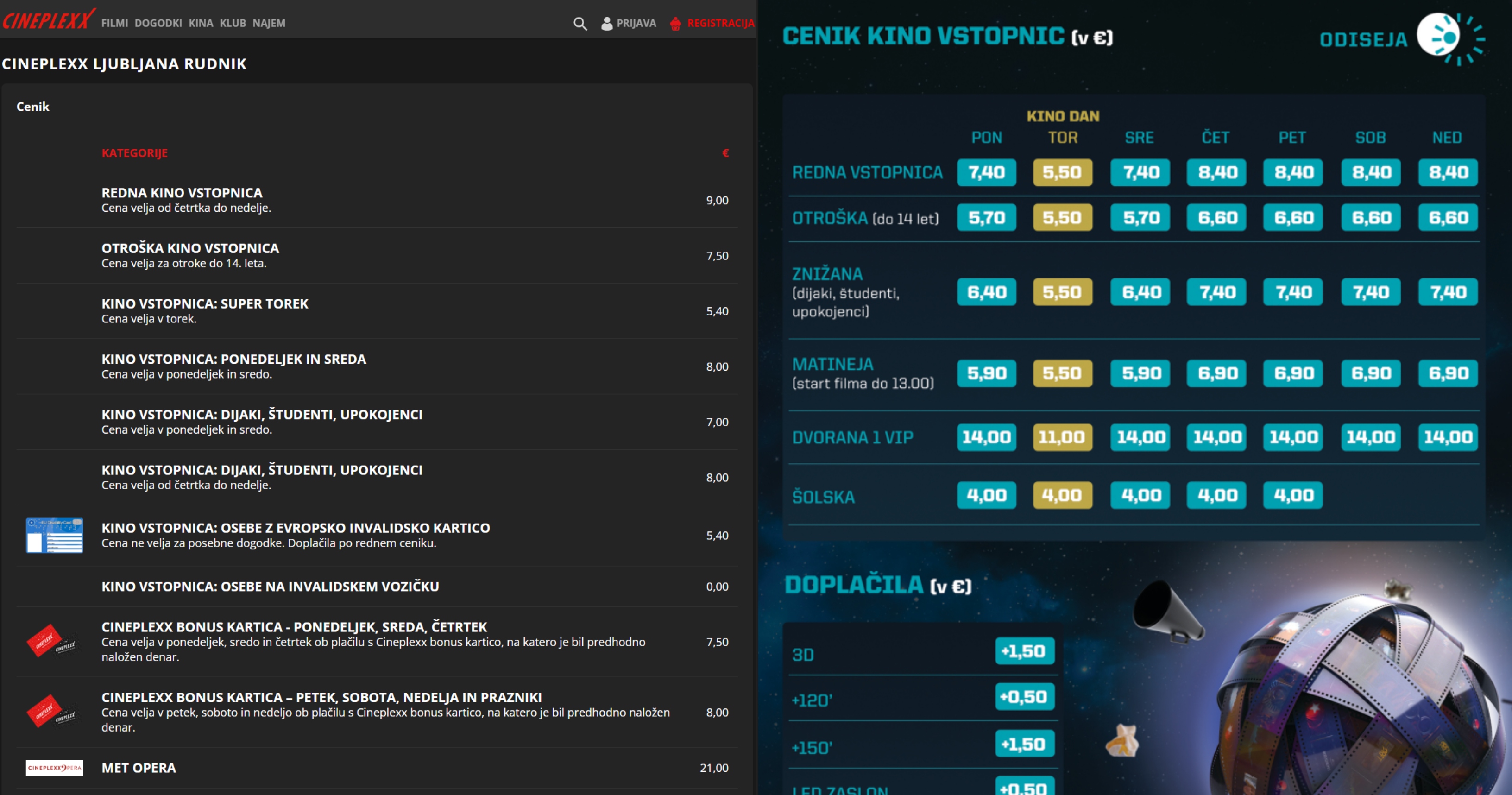1512x795 pixels.
Task: Click the gold Tuesday 5,50 regular ticket price
Action: (1062, 173)
